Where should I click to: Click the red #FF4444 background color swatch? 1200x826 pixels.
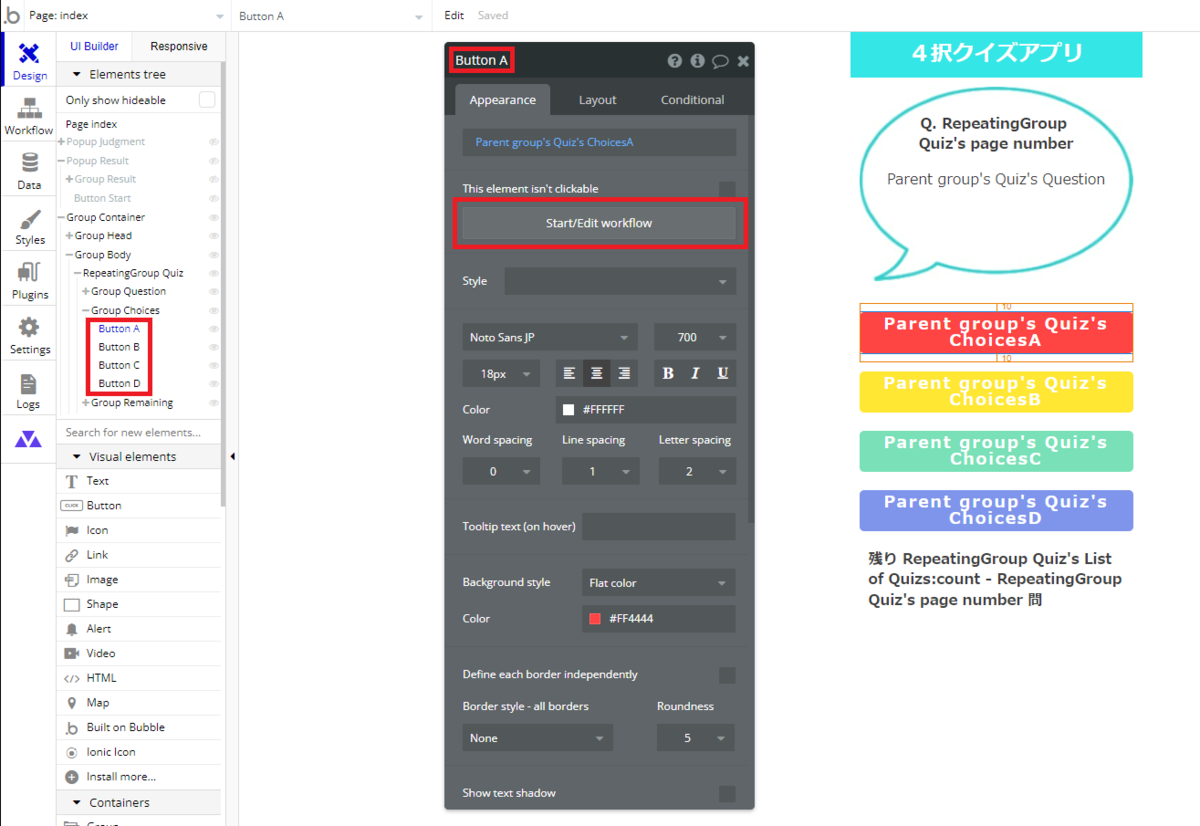(595, 619)
